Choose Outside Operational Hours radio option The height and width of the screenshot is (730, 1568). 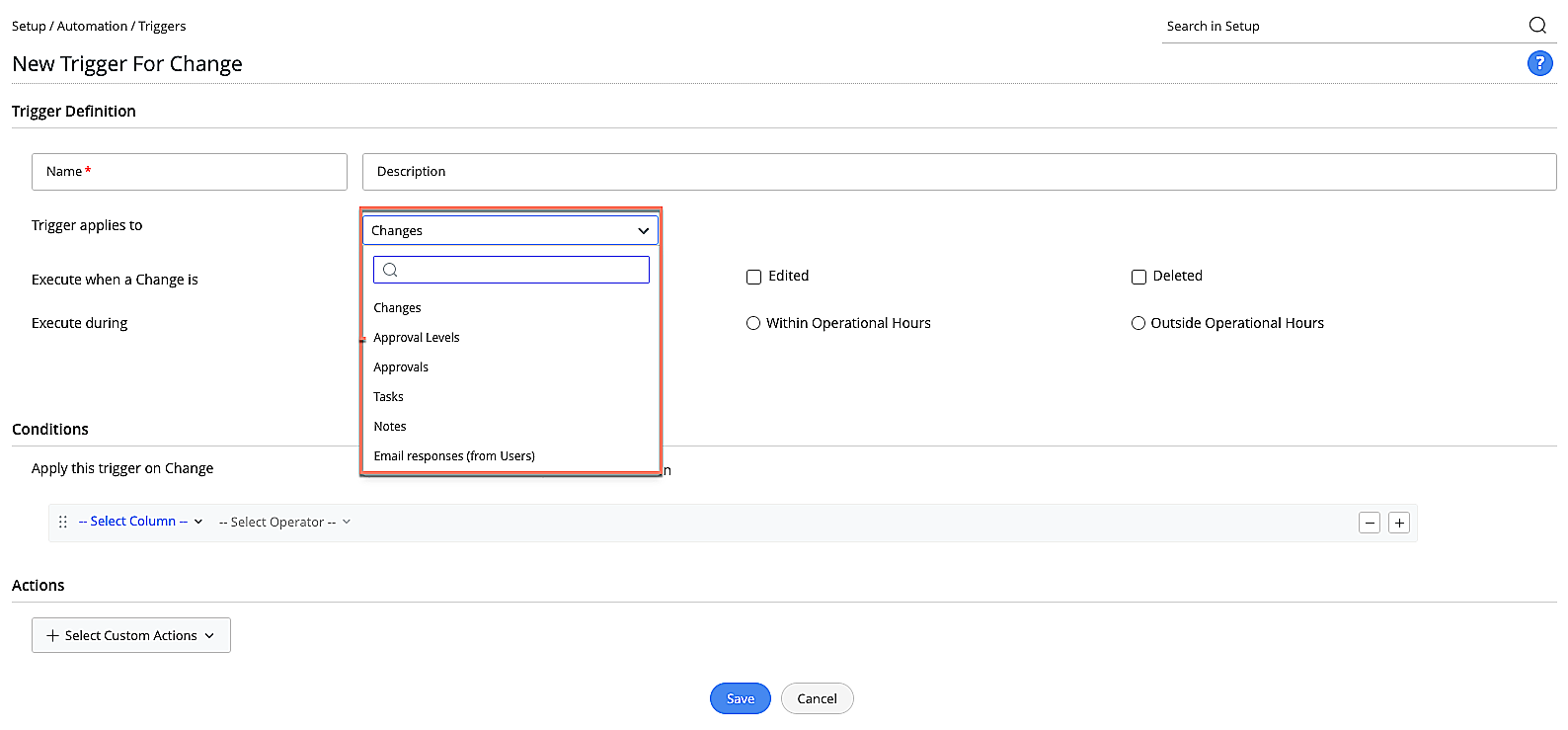[x=1138, y=323]
